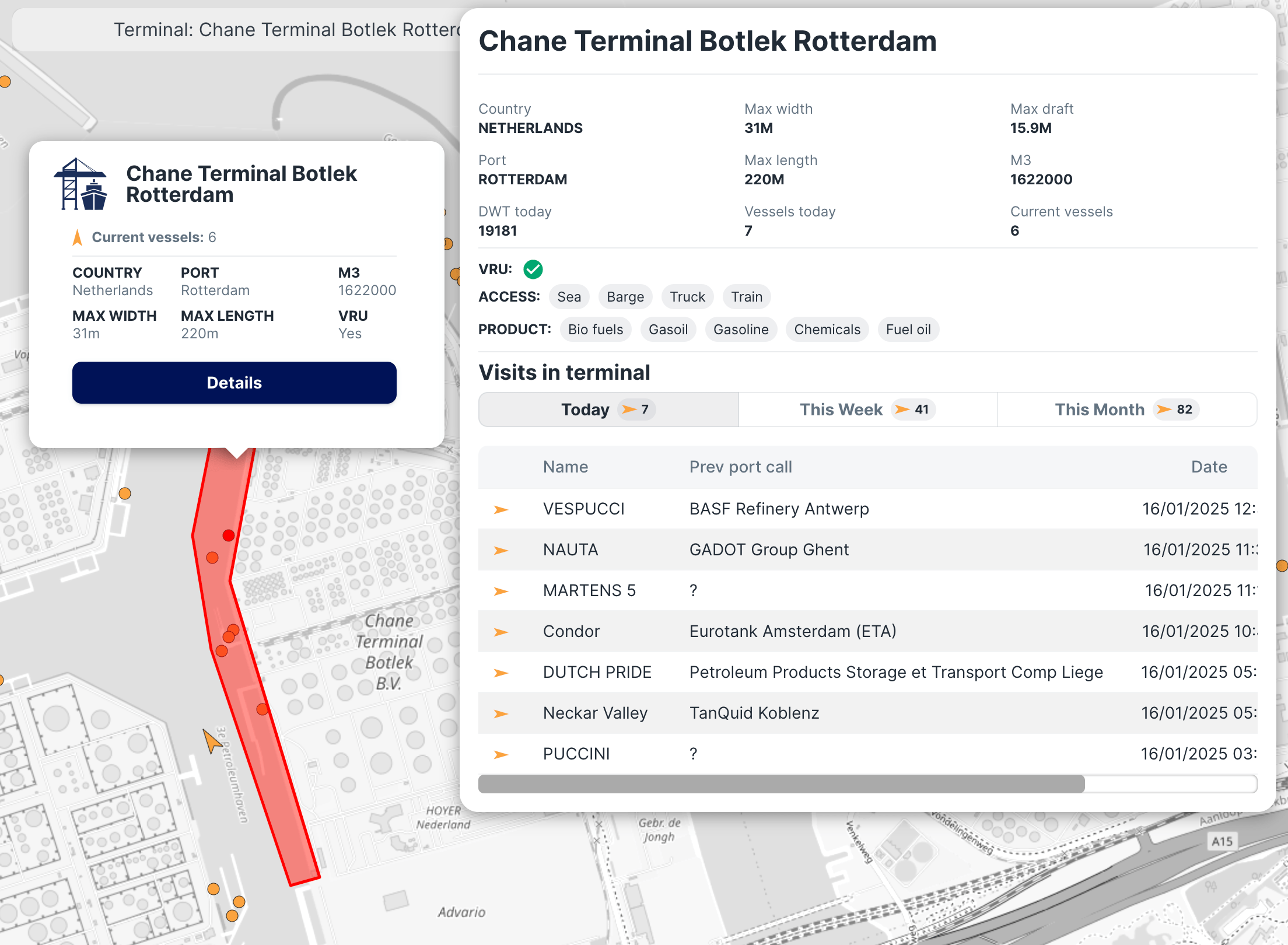This screenshot has width=1288, height=945.
Task: Open the DUTCH PRIDE vessel row
Action: (867, 673)
